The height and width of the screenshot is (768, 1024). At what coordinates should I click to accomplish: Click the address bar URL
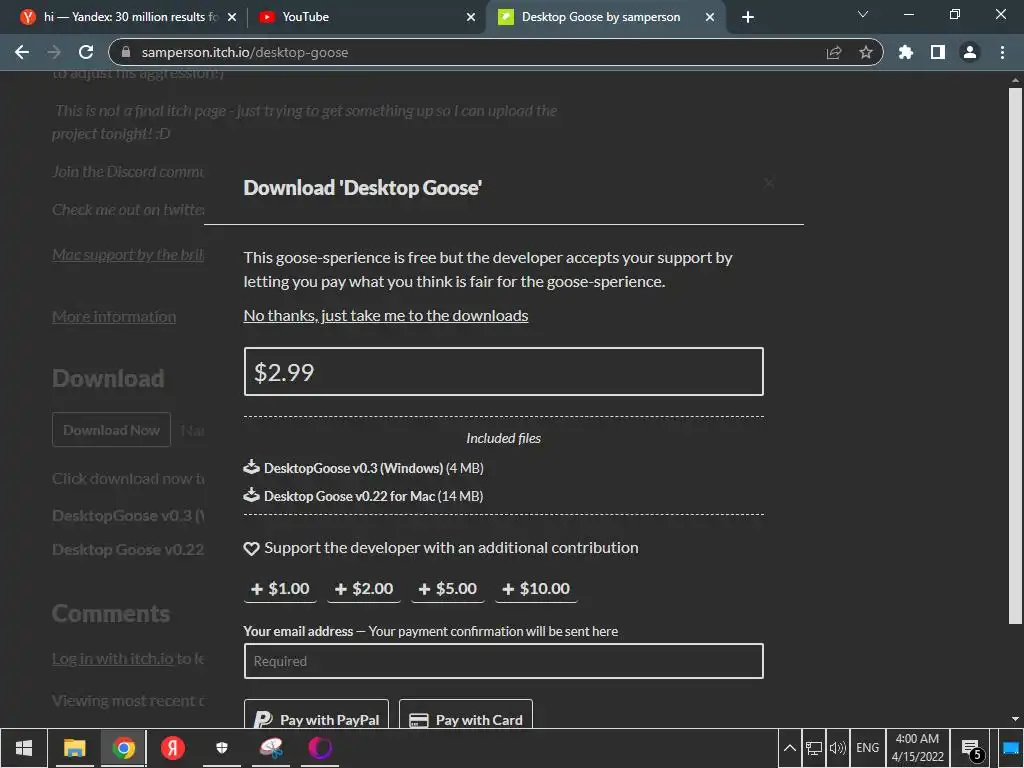click(x=245, y=52)
